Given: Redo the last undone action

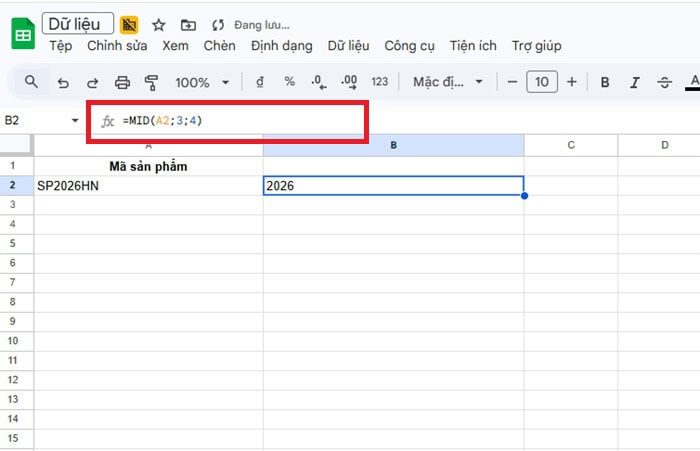Looking at the screenshot, I should coord(92,82).
